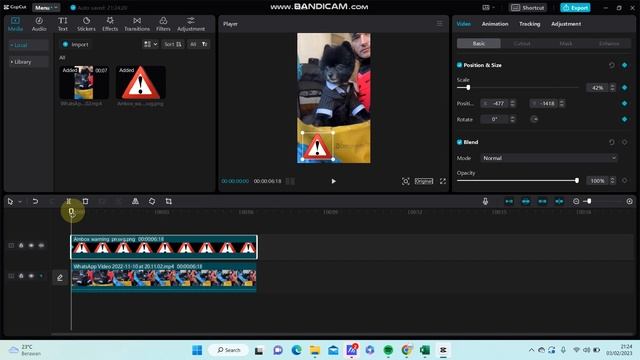Reset Blend settings
Screen dimensions: 640x360
click(x=611, y=142)
